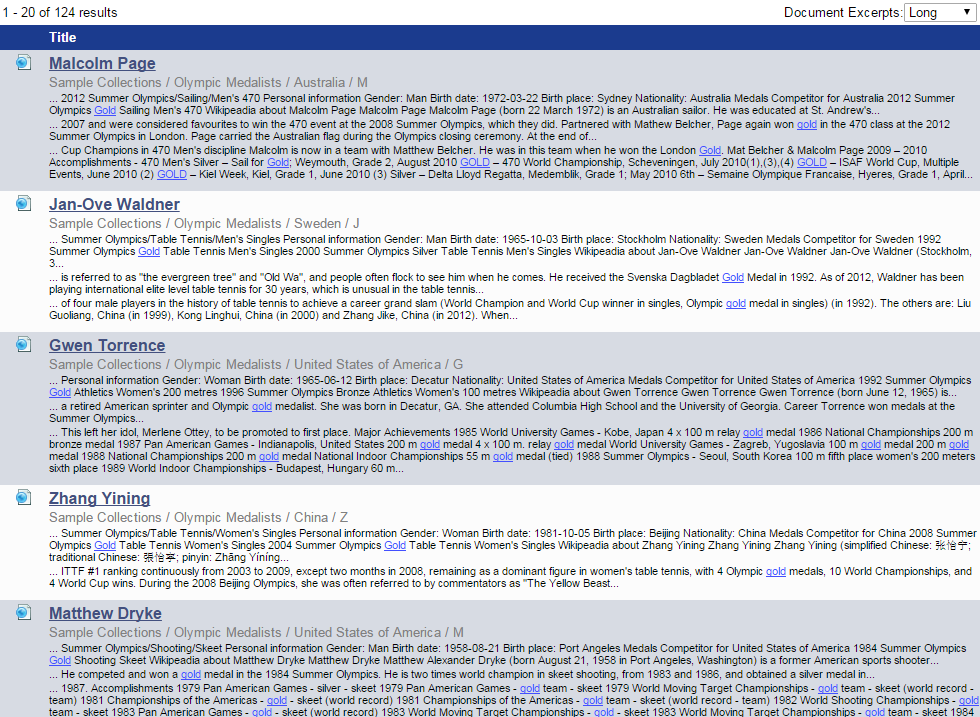The height and width of the screenshot is (717, 980).
Task: Click the document icon beside Malcolm Page
Action: 23,63
